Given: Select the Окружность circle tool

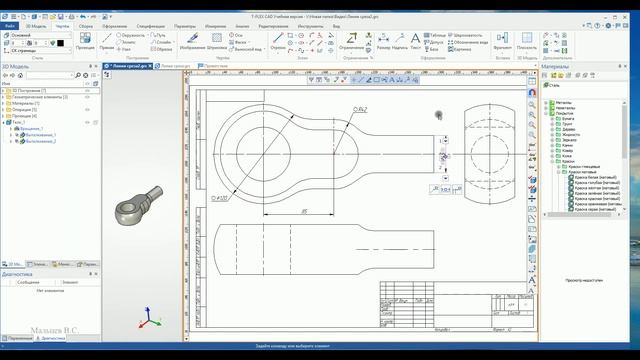Looking at the screenshot, I should click(131, 36).
